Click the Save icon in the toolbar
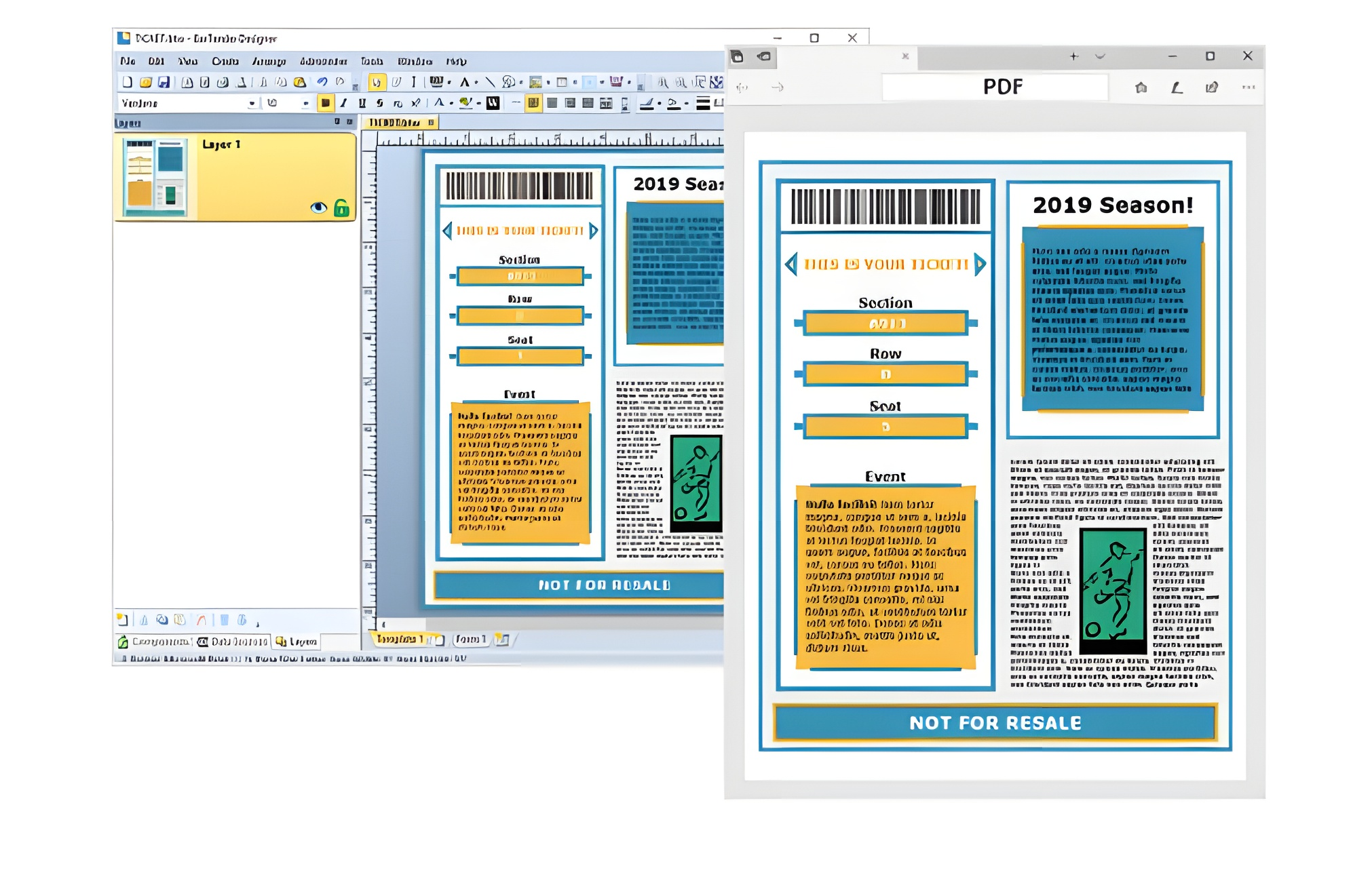Viewport: 1372px width, 883px height. (164, 82)
